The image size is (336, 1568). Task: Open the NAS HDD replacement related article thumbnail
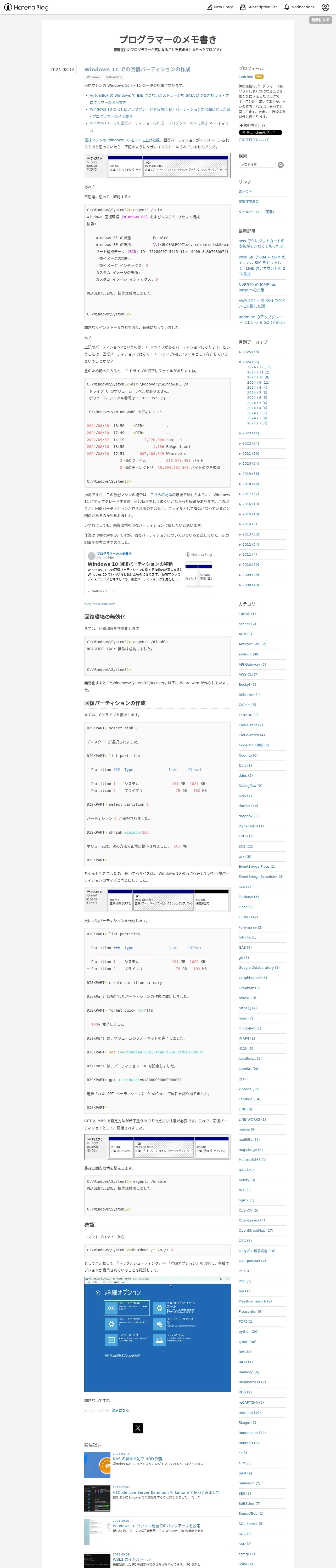tap(97, 1465)
